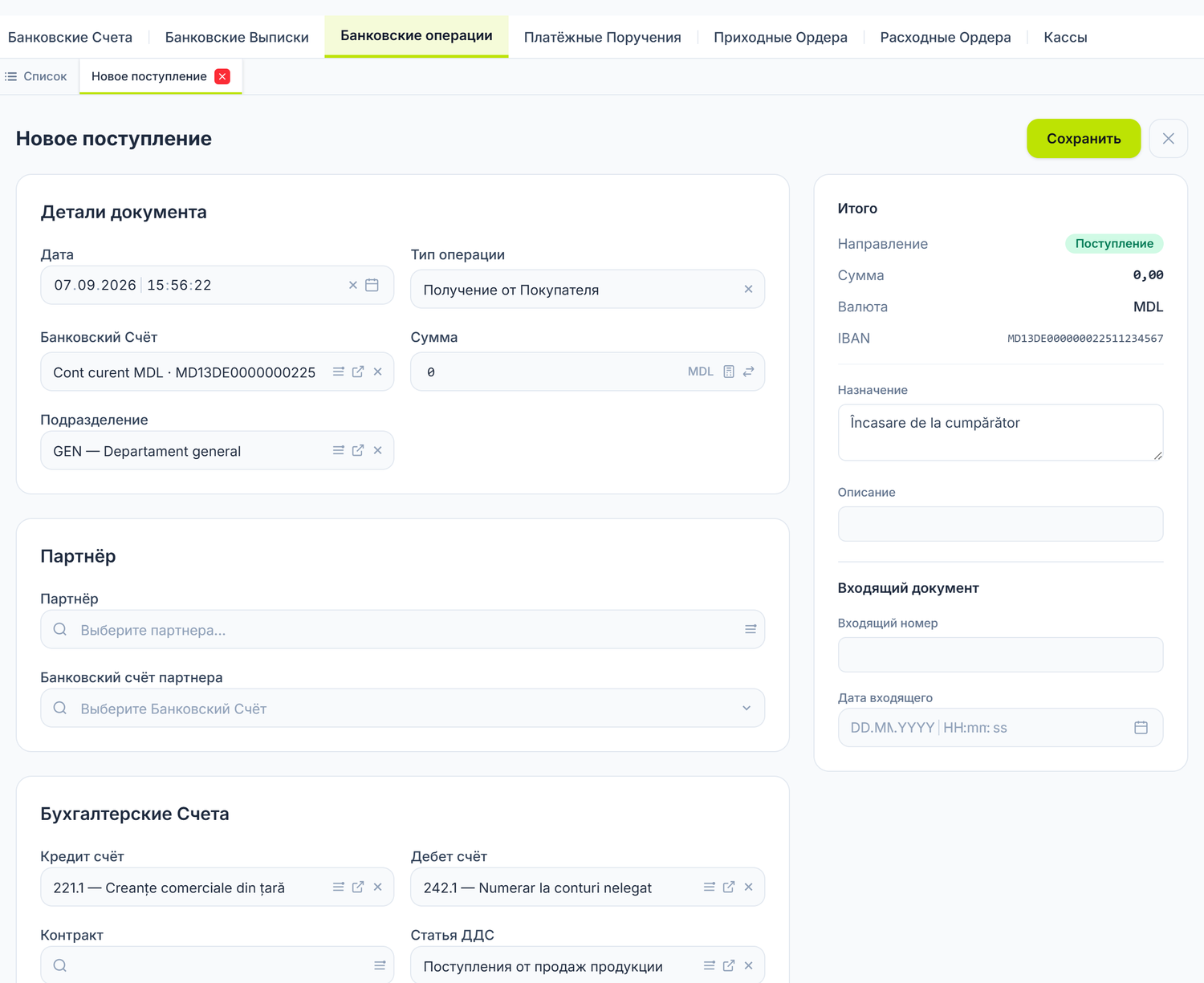Focus the Входящий номер field

1000,654
